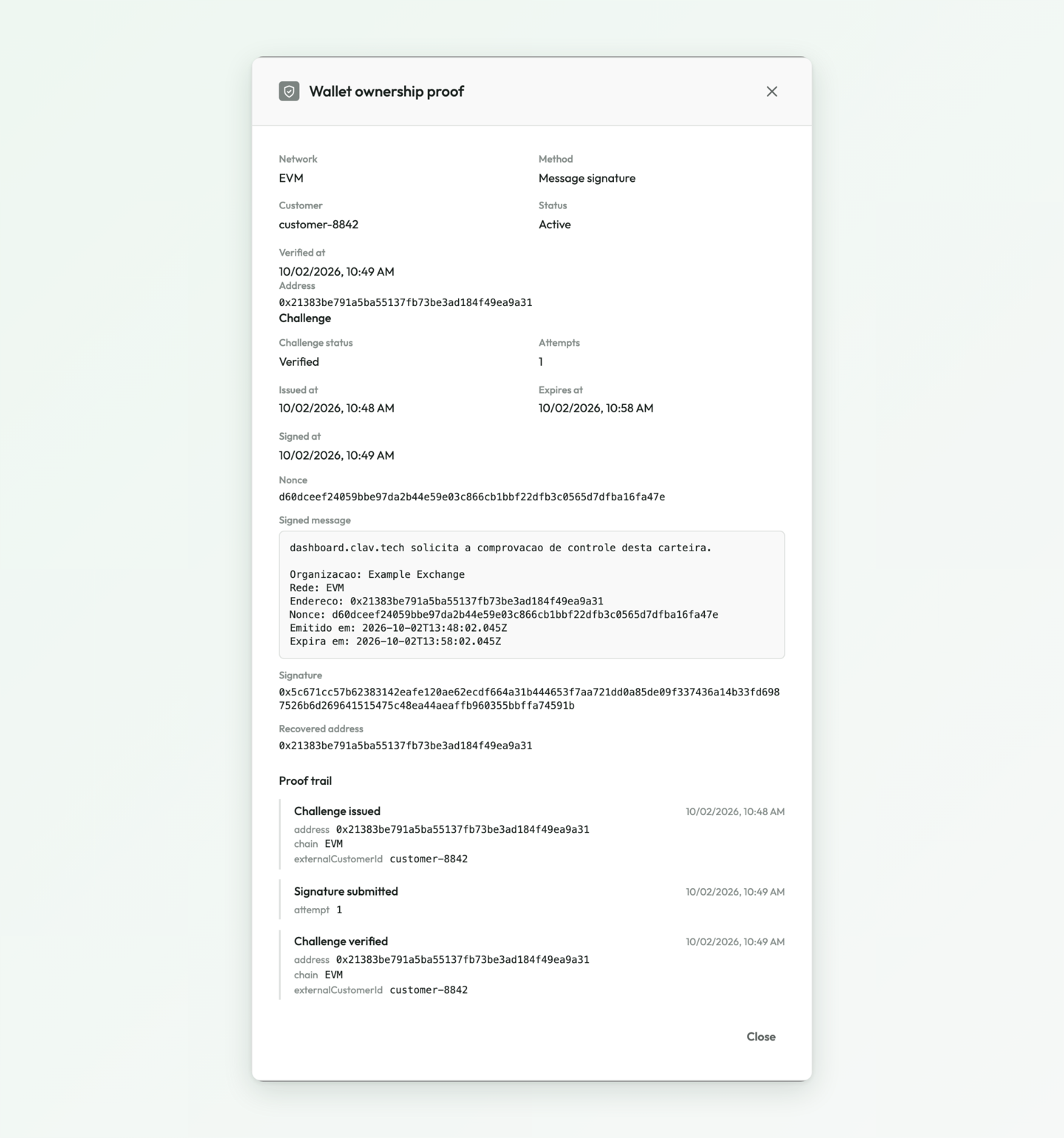The width and height of the screenshot is (1064, 1138).
Task: Click the 'Signature submitted' trail entry title
Action: (x=346, y=891)
